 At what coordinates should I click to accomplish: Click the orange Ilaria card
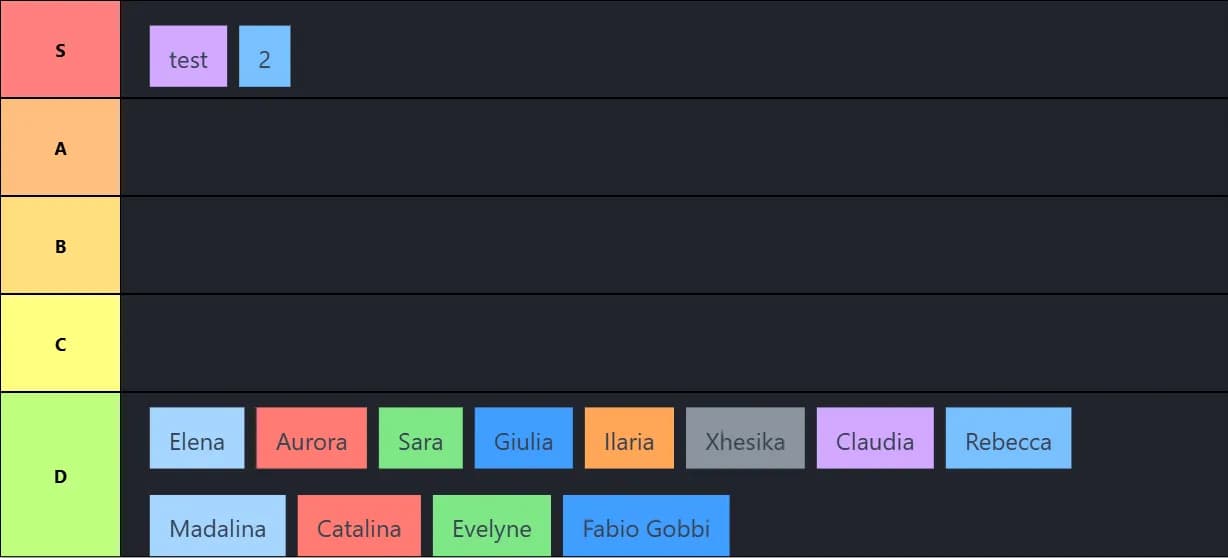click(x=629, y=439)
